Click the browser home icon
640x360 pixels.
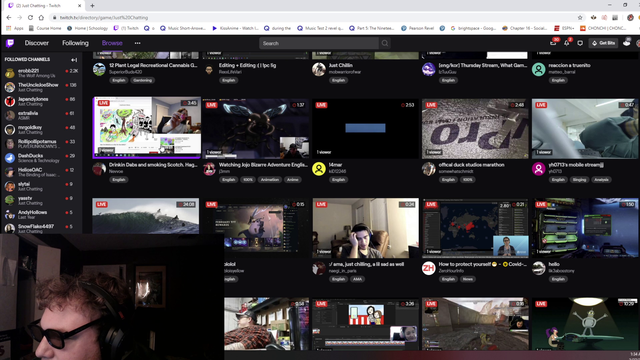click(41, 18)
